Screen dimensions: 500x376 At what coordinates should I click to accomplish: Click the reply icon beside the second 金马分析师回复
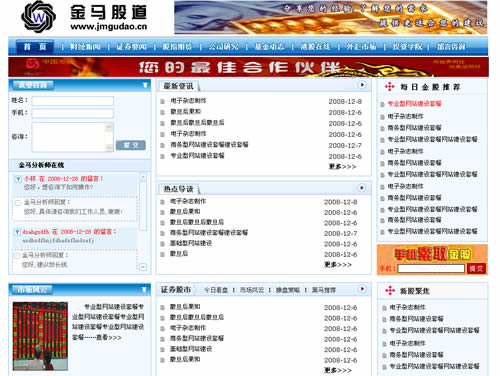pyautogui.click(x=17, y=255)
